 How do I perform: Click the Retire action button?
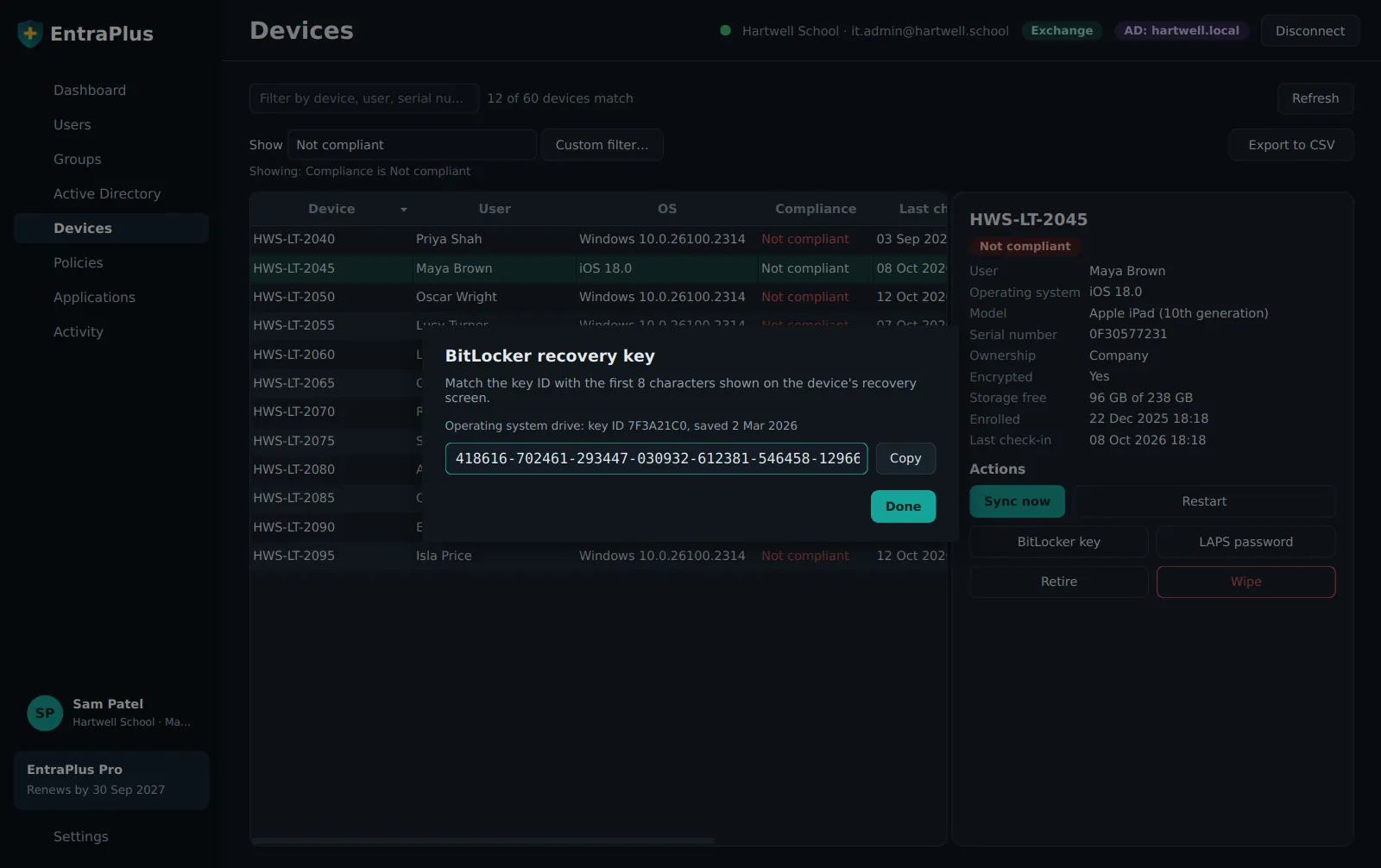click(x=1059, y=582)
